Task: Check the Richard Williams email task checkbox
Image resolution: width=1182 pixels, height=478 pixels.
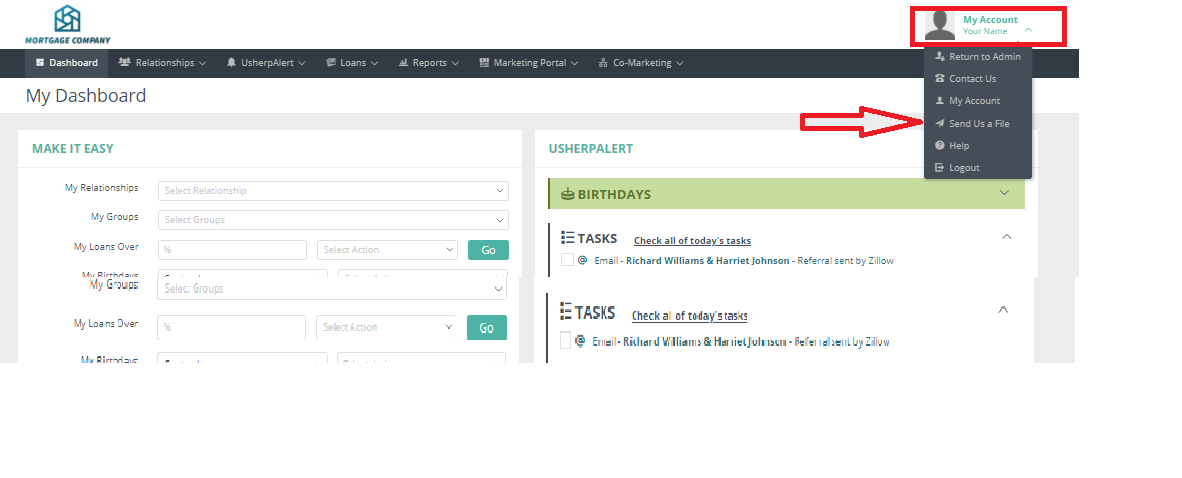Action: [567, 260]
